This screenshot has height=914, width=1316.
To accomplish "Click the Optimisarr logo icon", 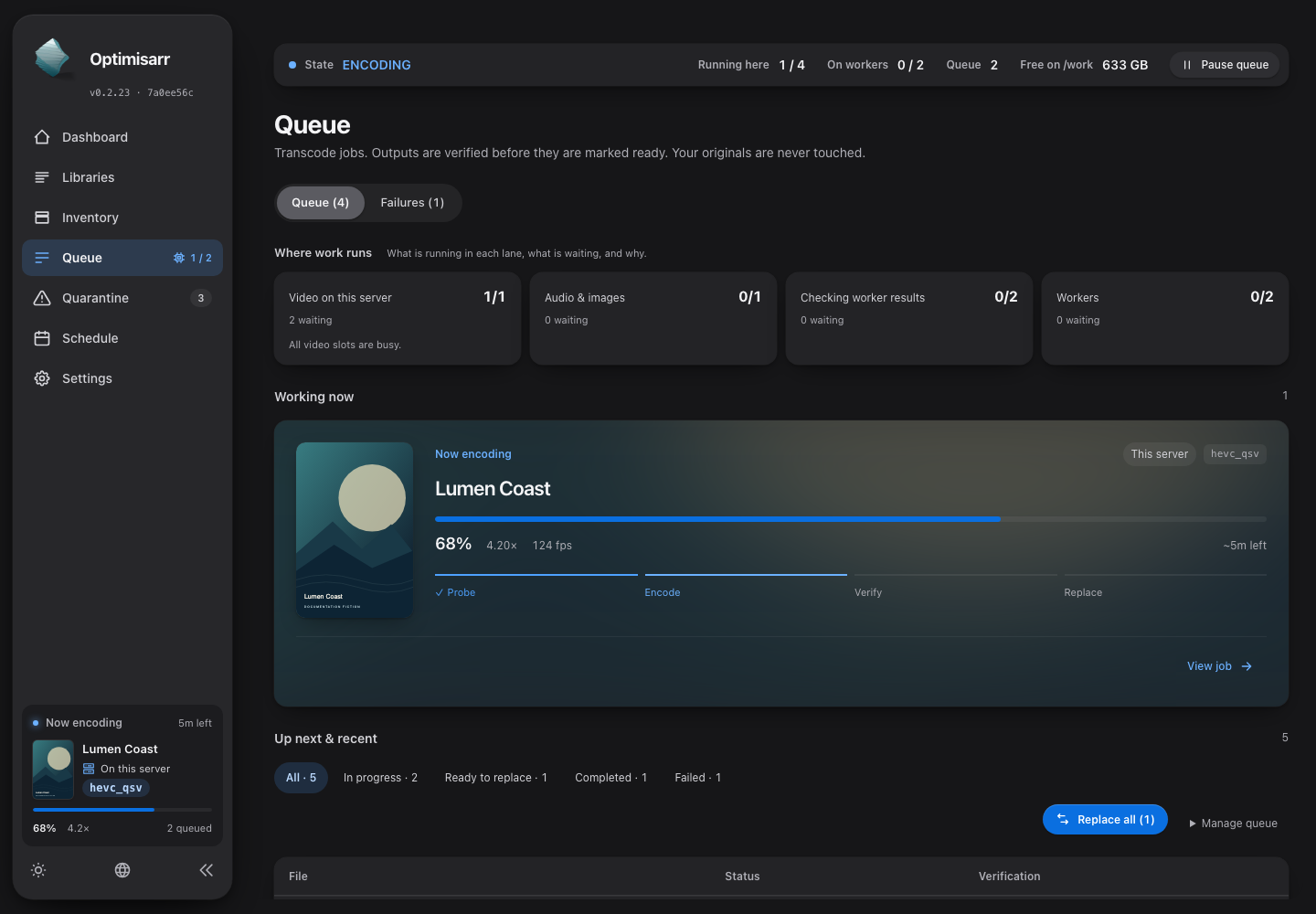I will (x=52, y=58).
